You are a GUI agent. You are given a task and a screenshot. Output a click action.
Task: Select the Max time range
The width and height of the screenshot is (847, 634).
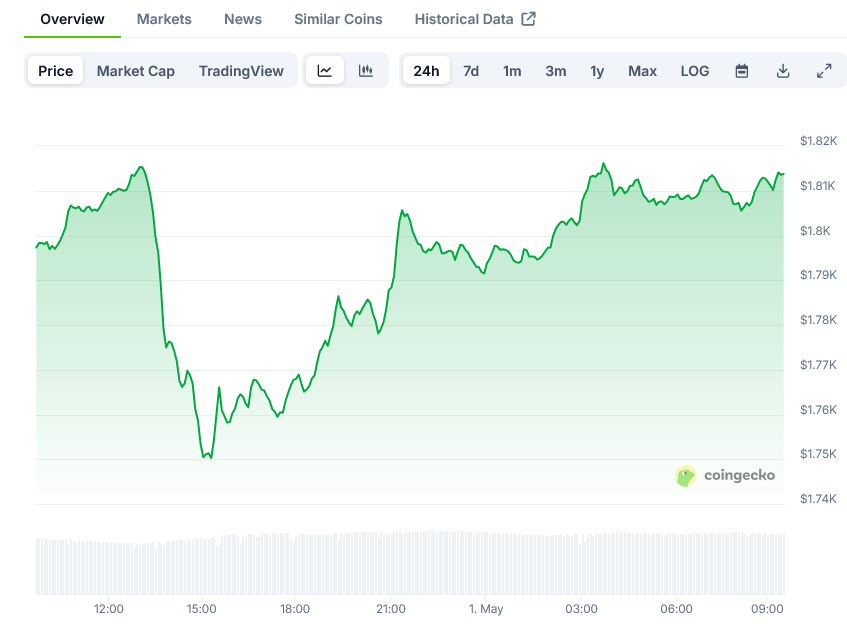[642, 70]
